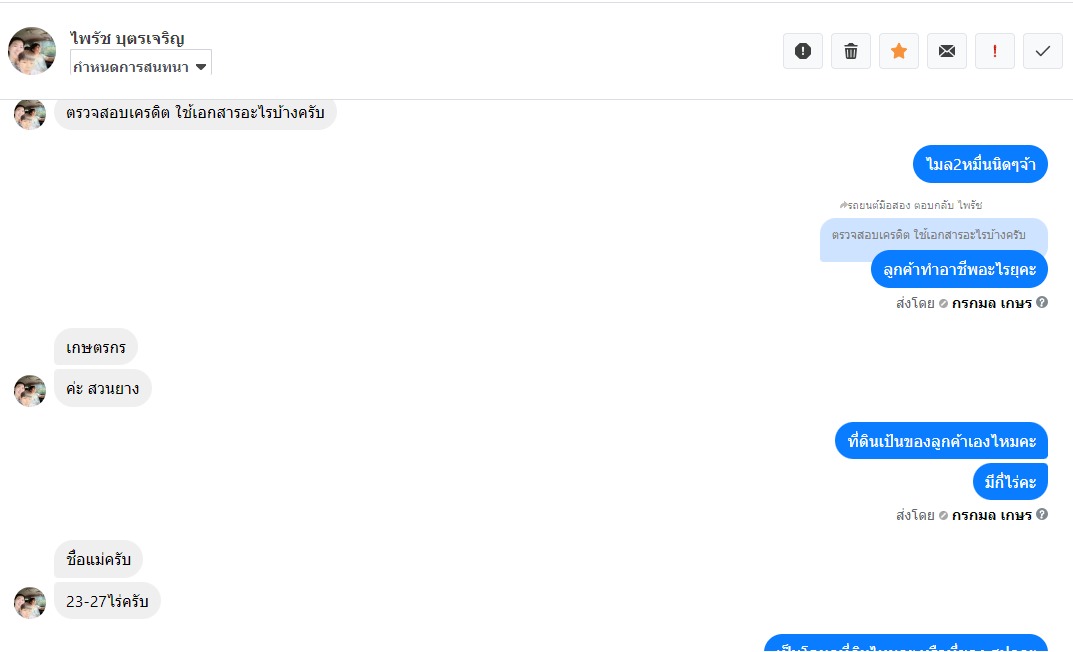Open help icon beside second กรกมล เกษร

(x=1042, y=514)
